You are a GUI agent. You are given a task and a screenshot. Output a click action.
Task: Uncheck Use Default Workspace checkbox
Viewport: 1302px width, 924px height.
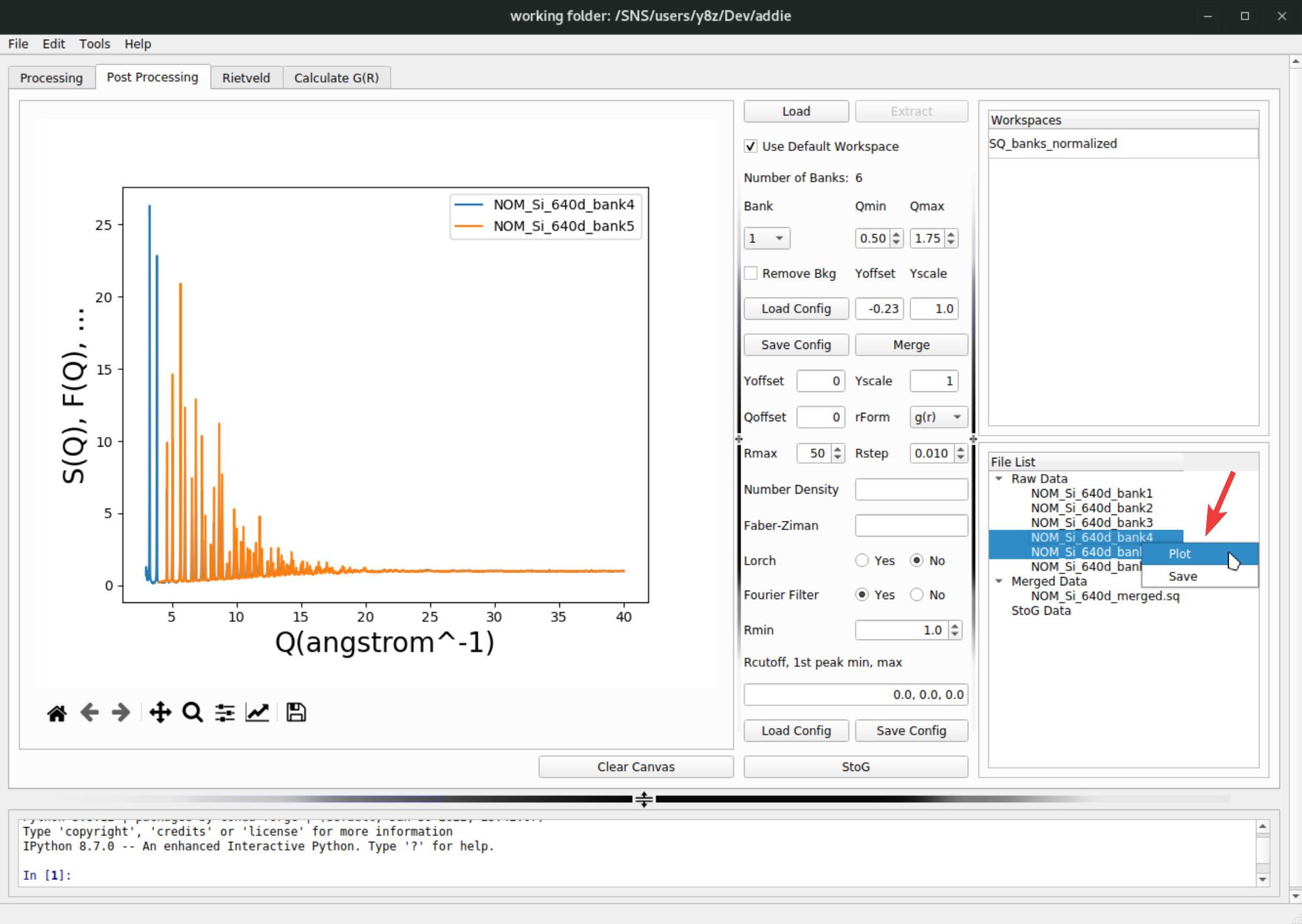[x=751, y=147]
